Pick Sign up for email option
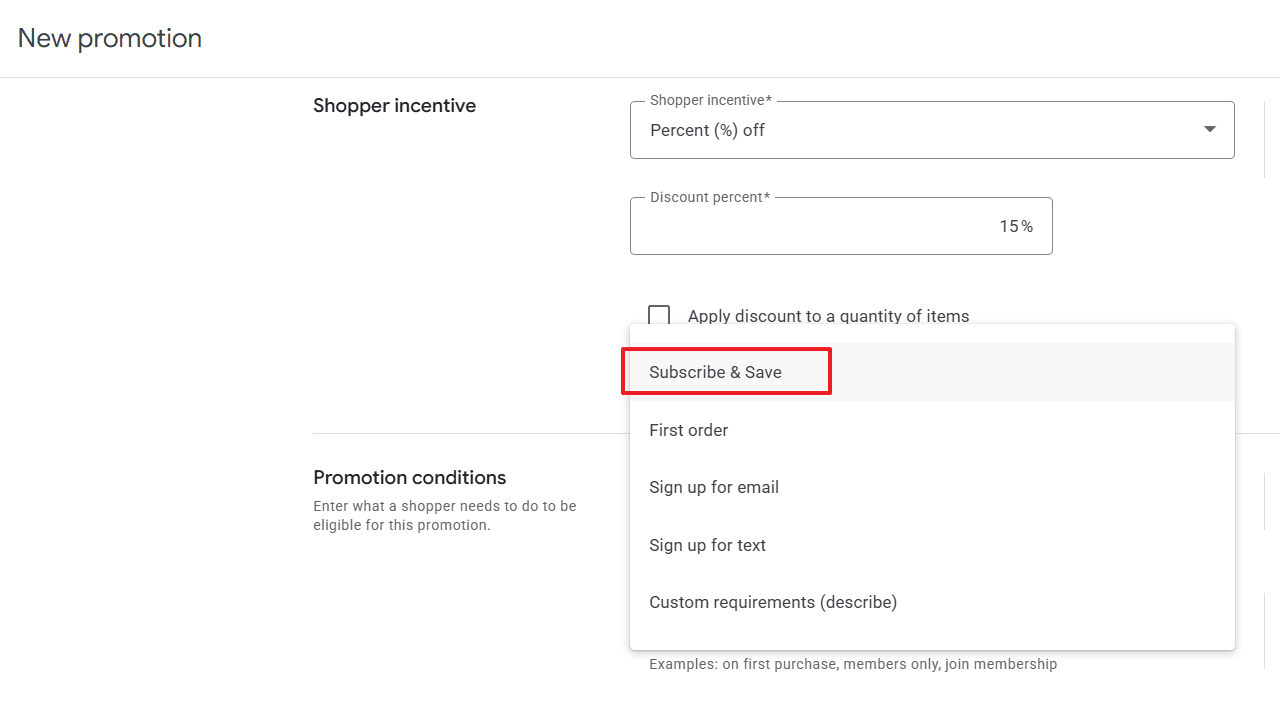This screenshot has height=720, width=1280. (x=714, y=487)
